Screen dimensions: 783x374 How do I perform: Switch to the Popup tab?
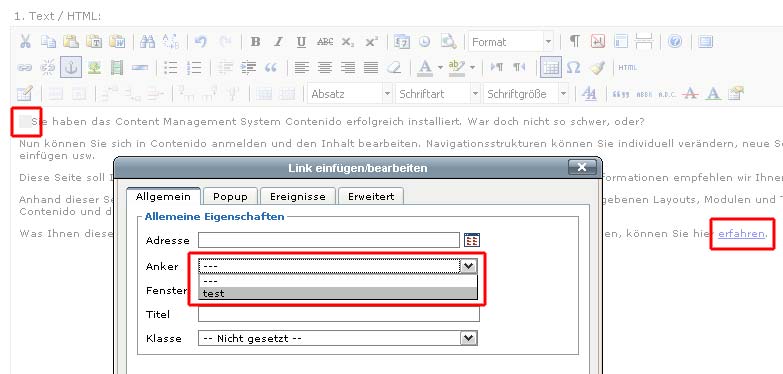point(230,196)
